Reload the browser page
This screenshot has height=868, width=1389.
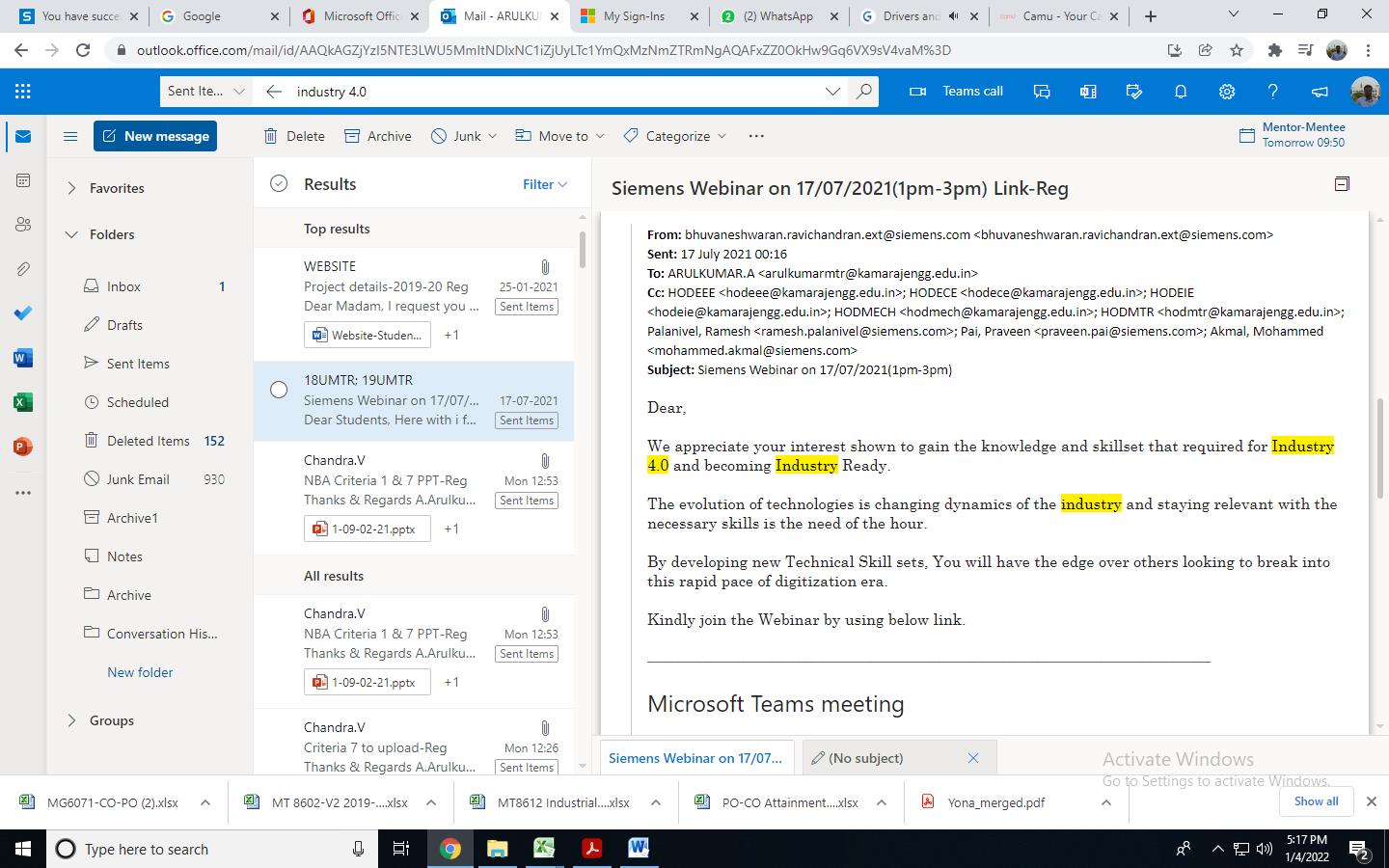tap(83, 50)
